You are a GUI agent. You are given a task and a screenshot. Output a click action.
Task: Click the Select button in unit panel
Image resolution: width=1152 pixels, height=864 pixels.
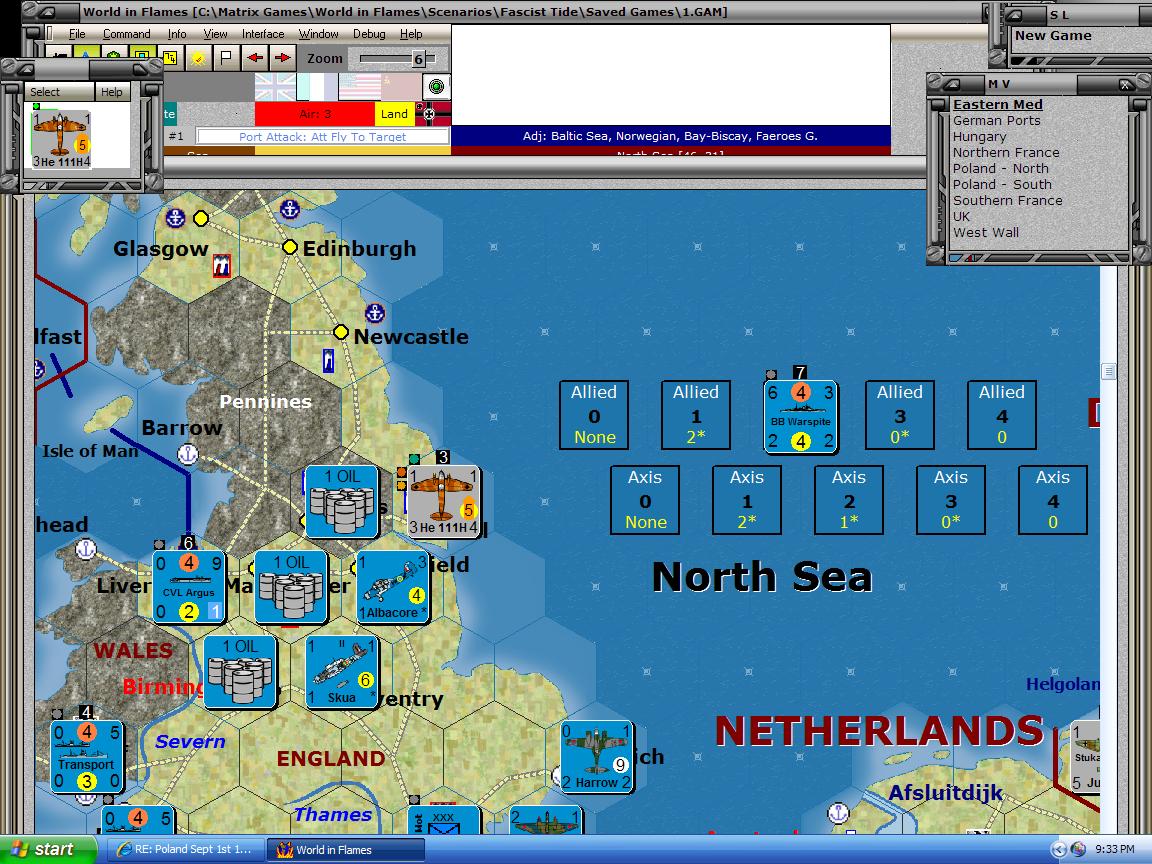pyautogui.click(x=59, y=92)
